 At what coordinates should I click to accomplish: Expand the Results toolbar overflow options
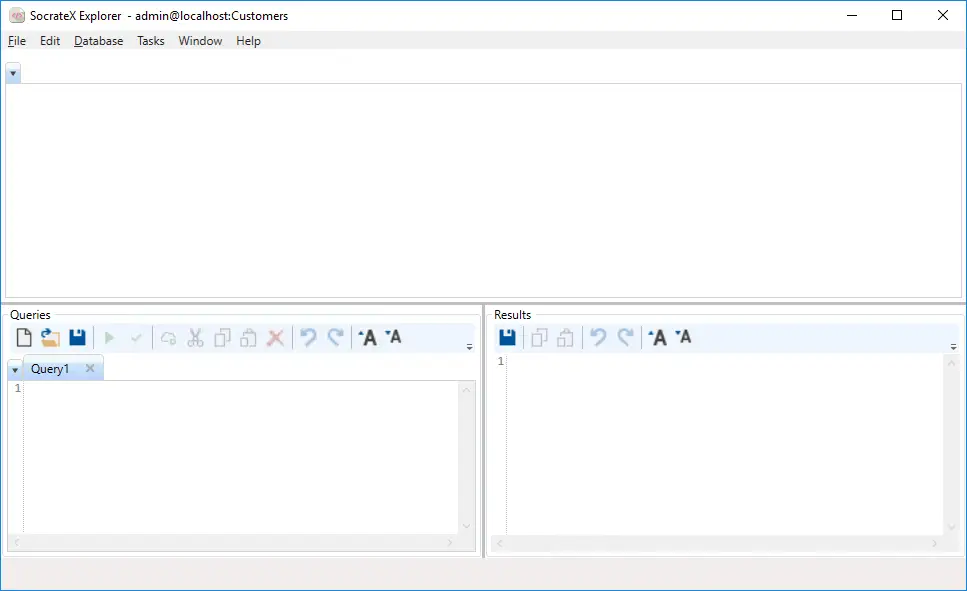pyautogui.click(x=953, y=347)
